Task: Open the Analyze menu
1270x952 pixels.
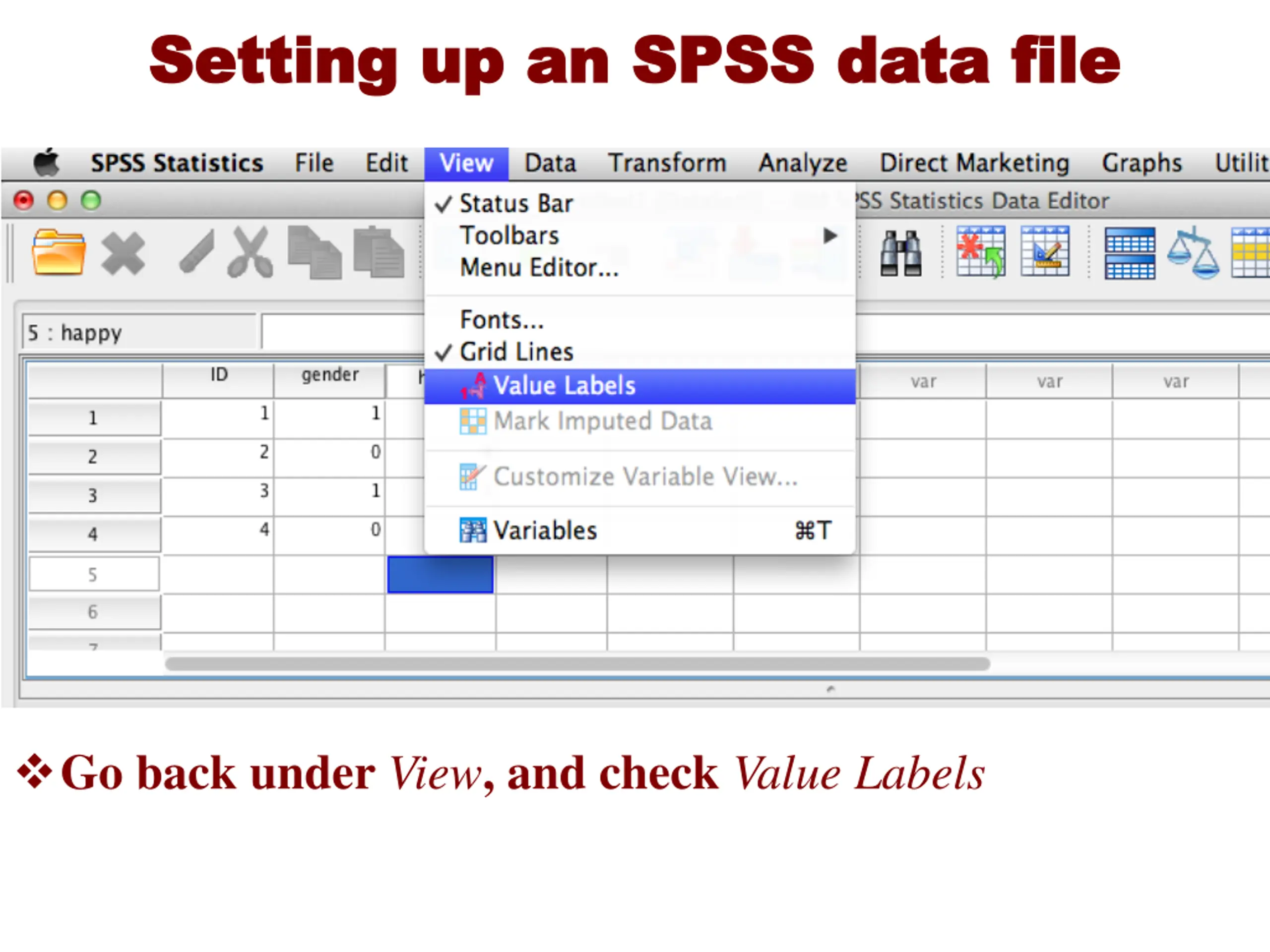Action: [803, 164]
